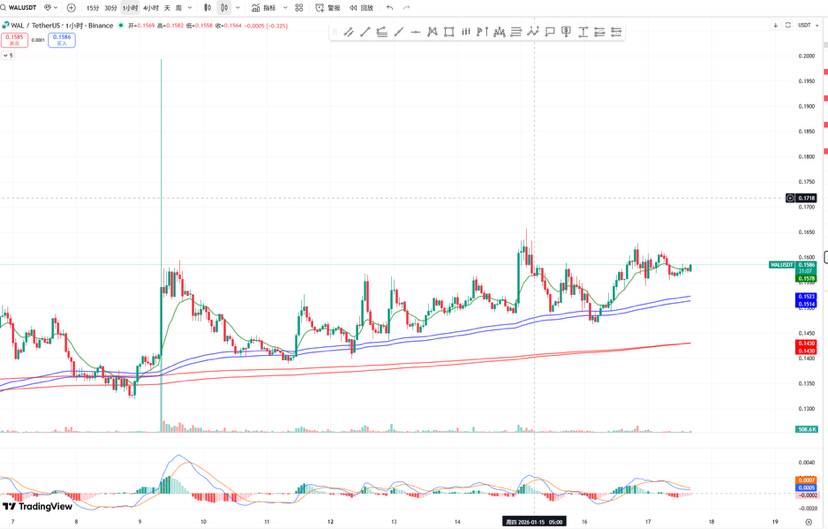Select the horizontal line drawing tool
This screenshot has width=828, height=529.
(x=415, y=32)
